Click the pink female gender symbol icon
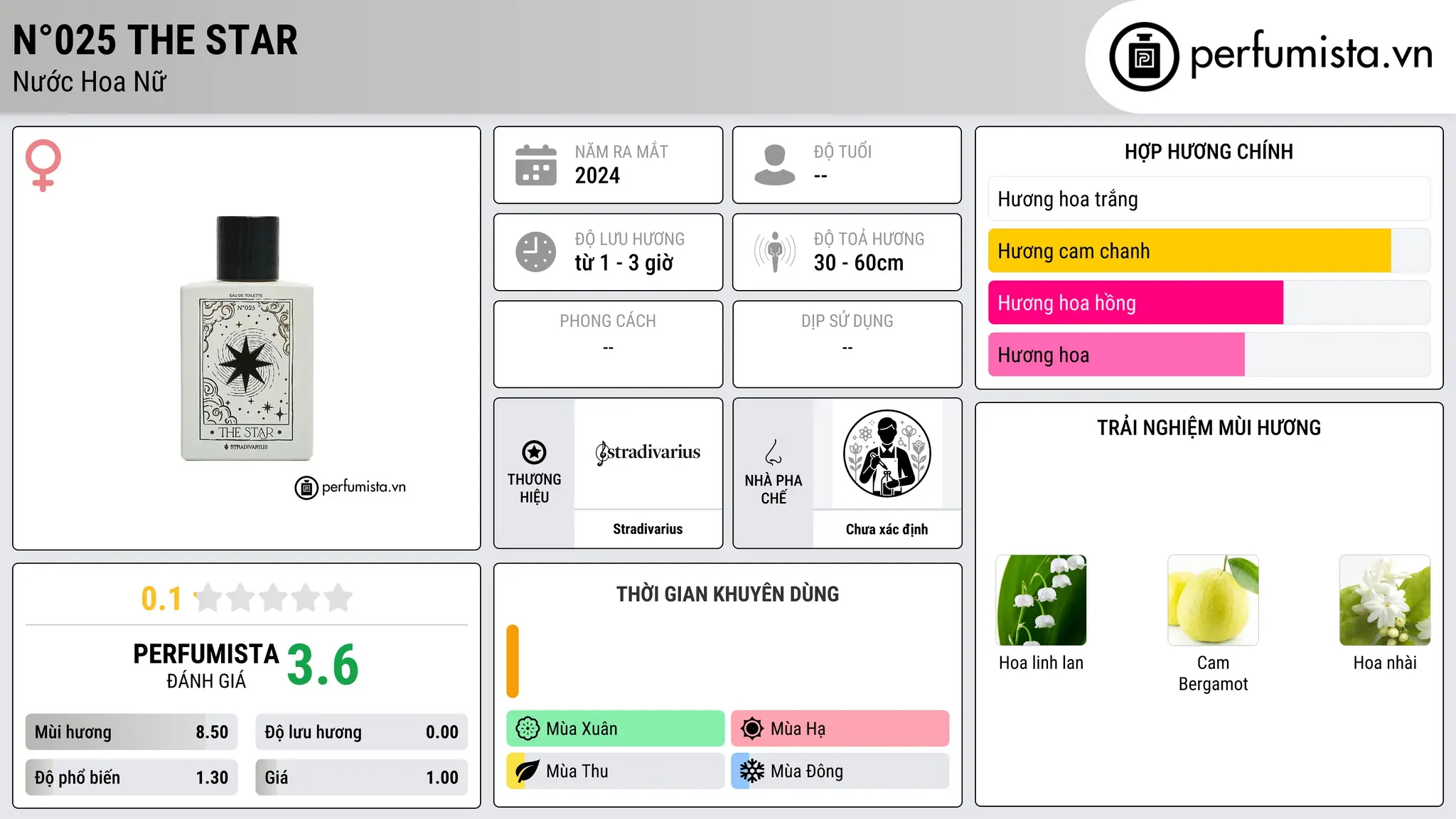1456x819 pixels. (x=43, y=165)
